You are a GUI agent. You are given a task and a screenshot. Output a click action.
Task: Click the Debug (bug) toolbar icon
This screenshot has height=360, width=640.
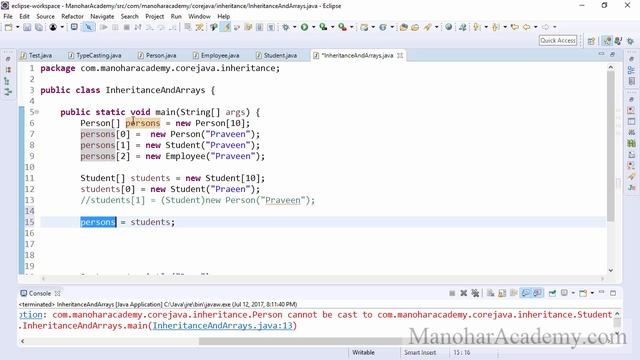point(286,27)
